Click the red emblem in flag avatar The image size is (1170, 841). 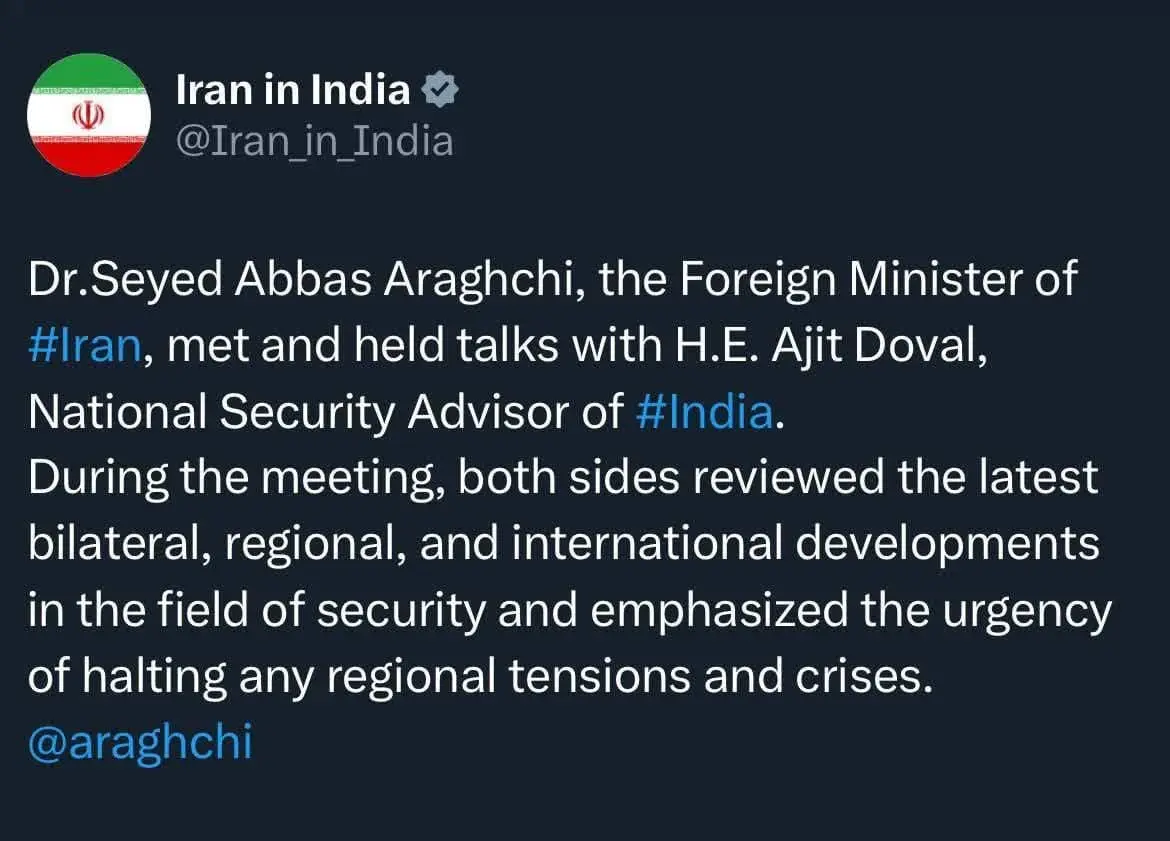(x=88, y=115)
